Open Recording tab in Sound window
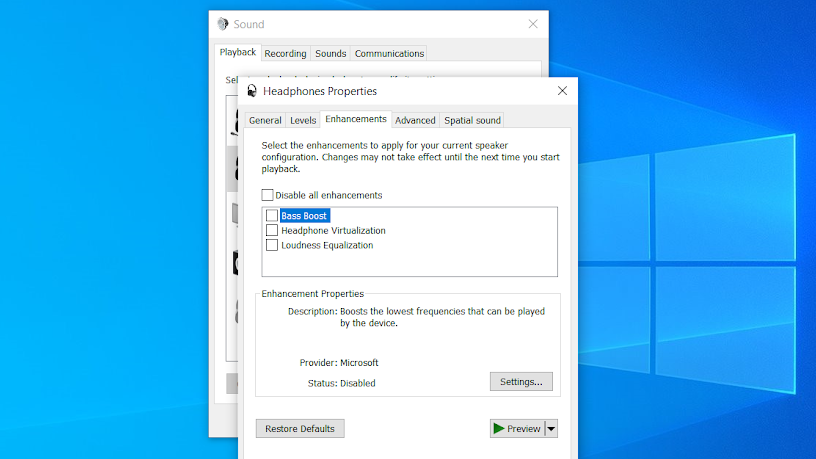This screenshot has height=459, width=816. [x=285, y=54]
